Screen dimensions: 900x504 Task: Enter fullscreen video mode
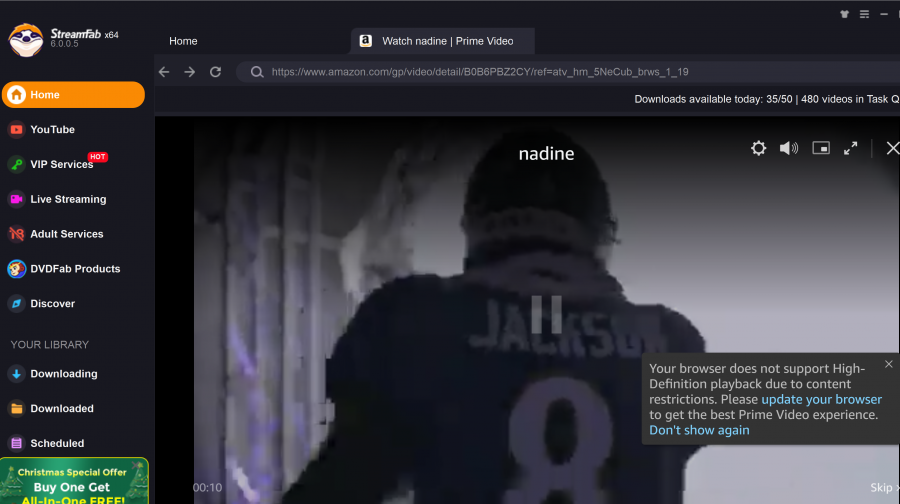851,148
